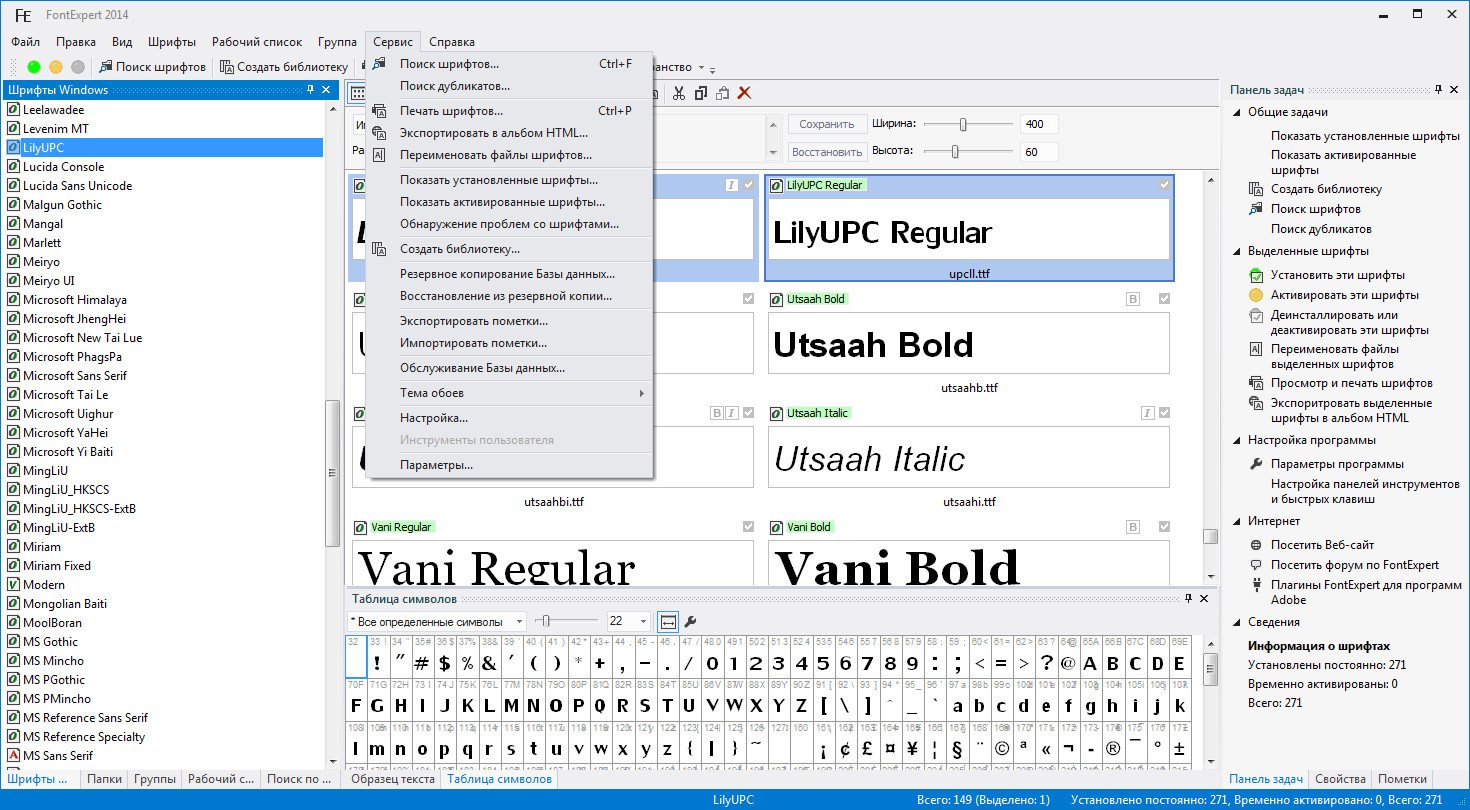The image size is (1470, 810).
Task: Click the wrench settings icon in character table
Action: pos(690,622)
